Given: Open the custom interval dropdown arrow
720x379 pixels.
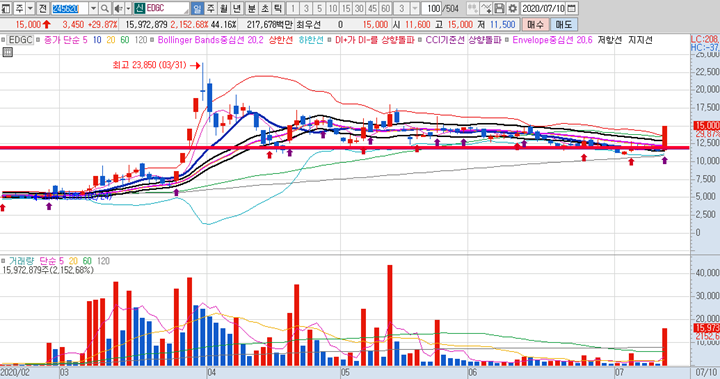Looking at the screenshot, I should click(415, 8).
